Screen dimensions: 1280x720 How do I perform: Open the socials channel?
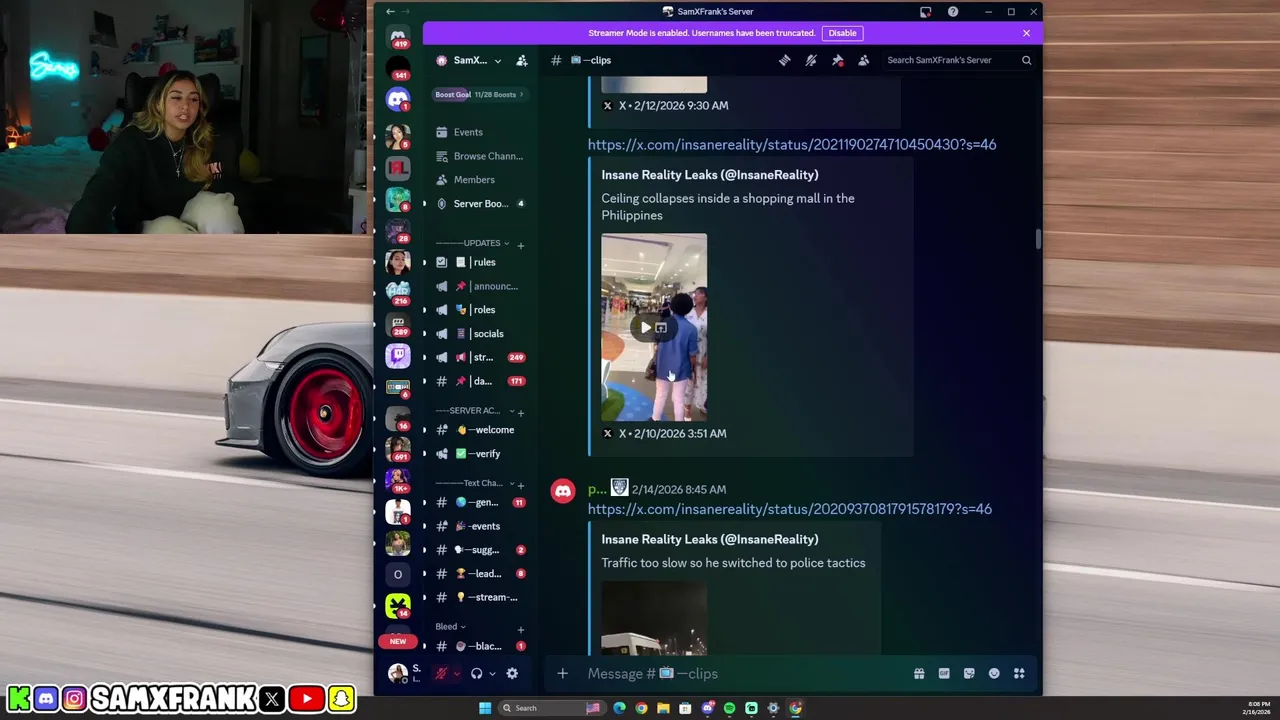pos(480,334)
